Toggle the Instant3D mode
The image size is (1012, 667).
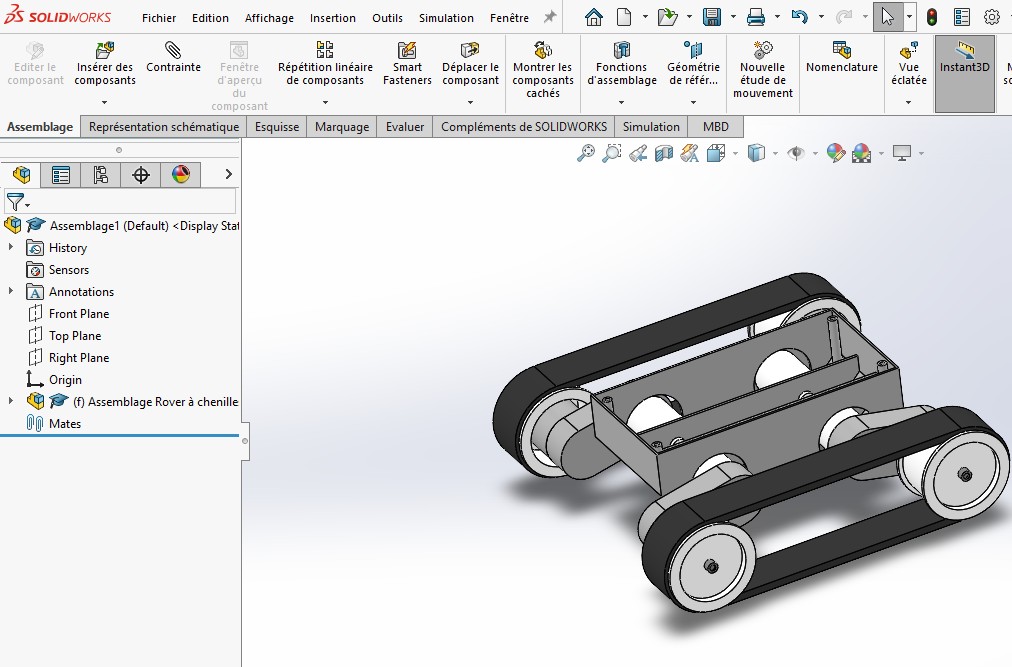[964, 58]
